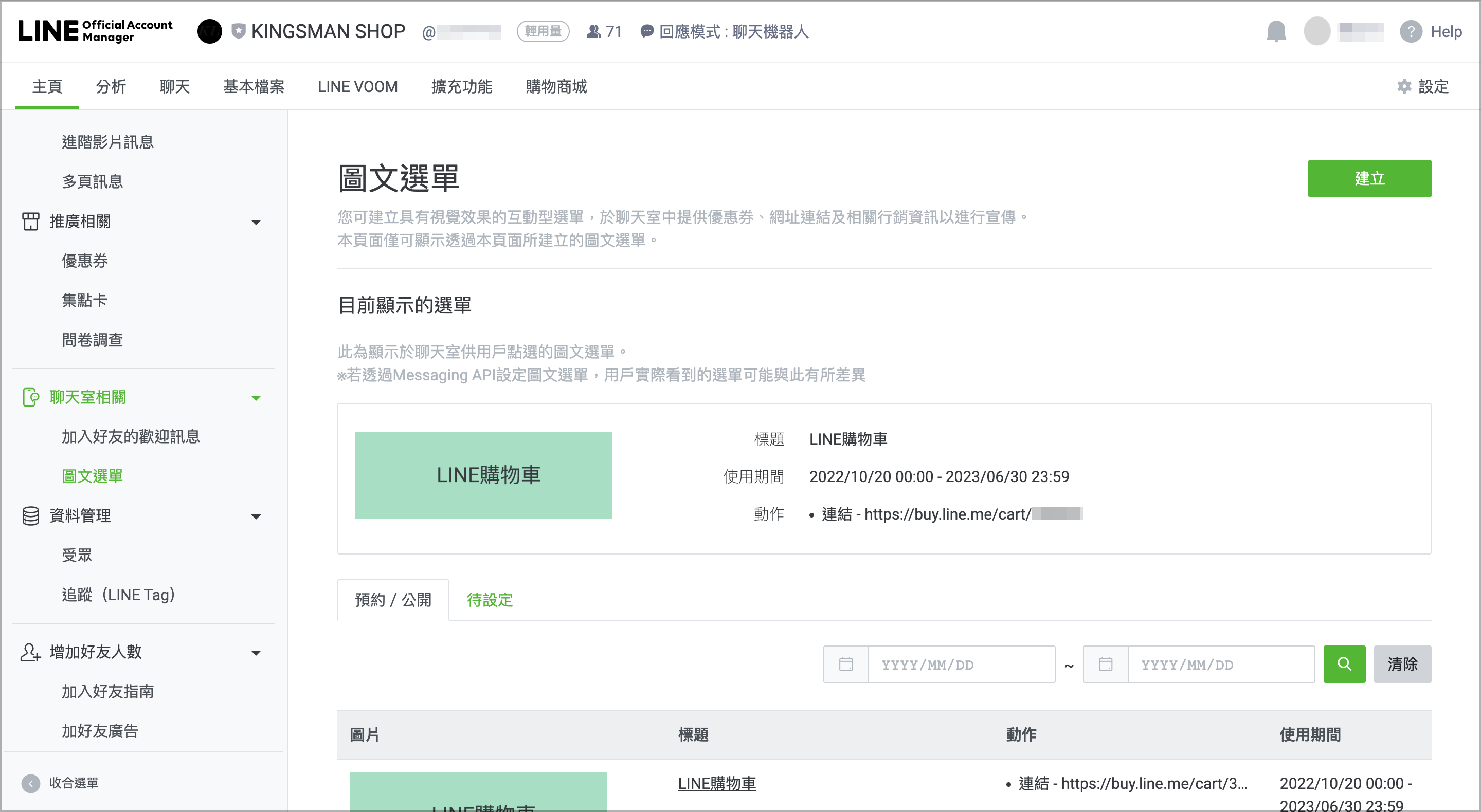Open 受眾 in sidebar

click(x=77, y=555)
